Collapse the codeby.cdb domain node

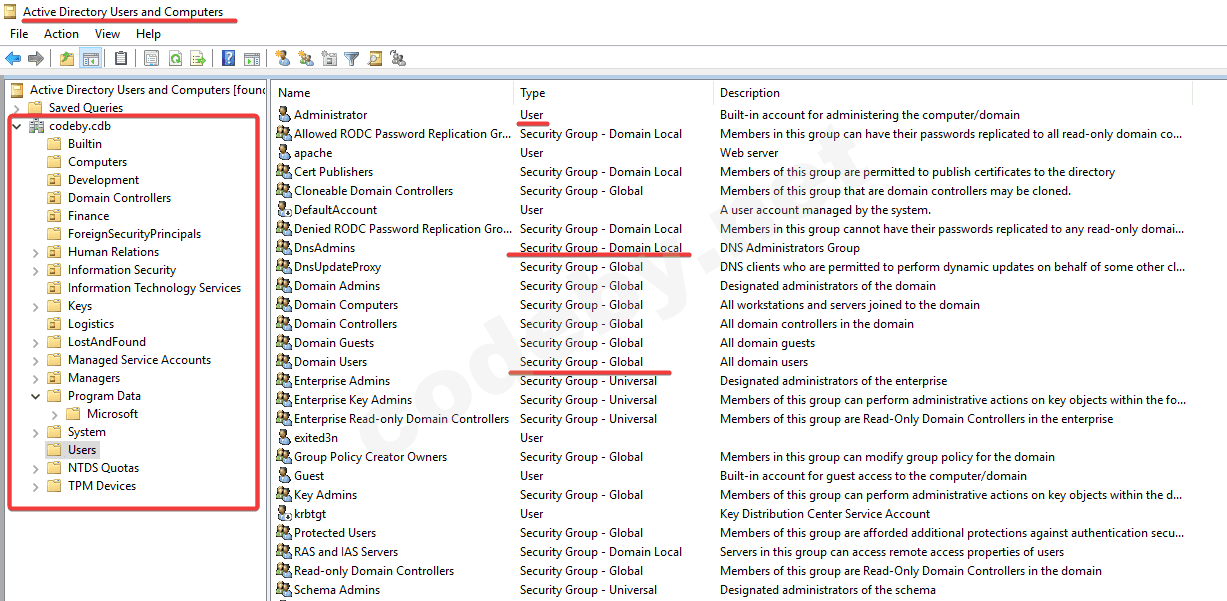coord(17,126)
